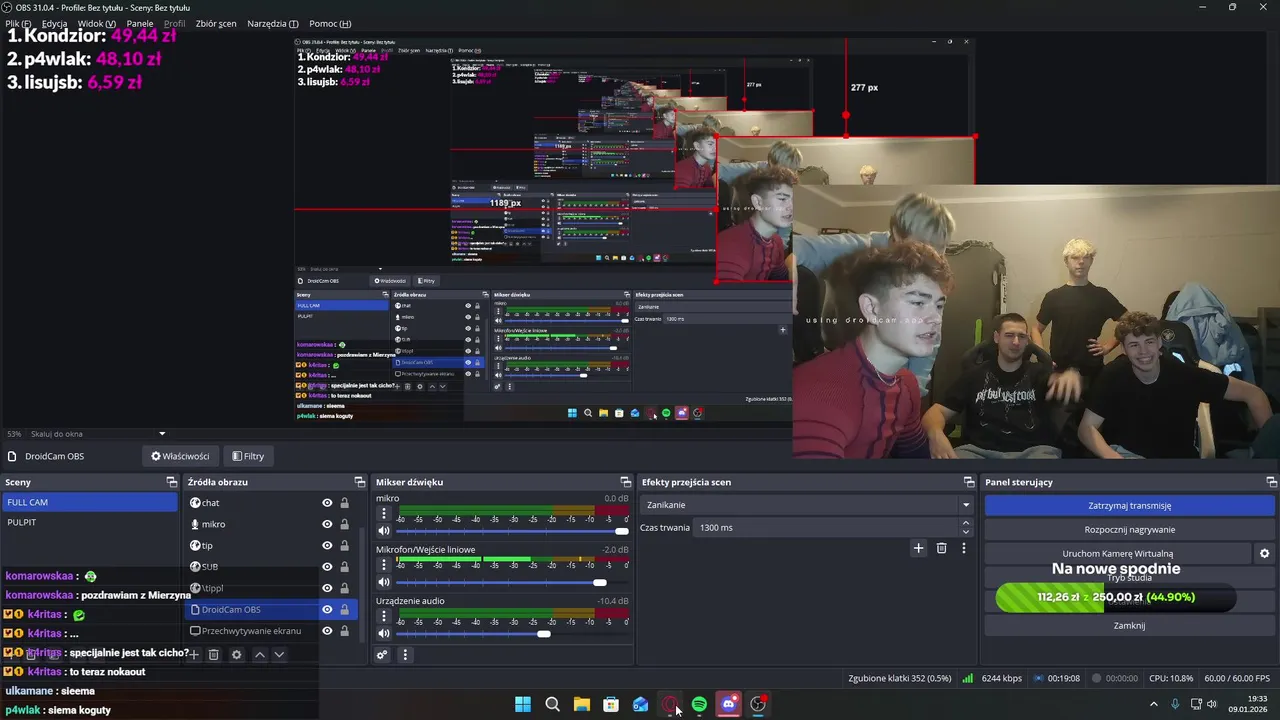Open audio mixer menu dots beside gear
The image size is (1280, 720).
point(405,655)
